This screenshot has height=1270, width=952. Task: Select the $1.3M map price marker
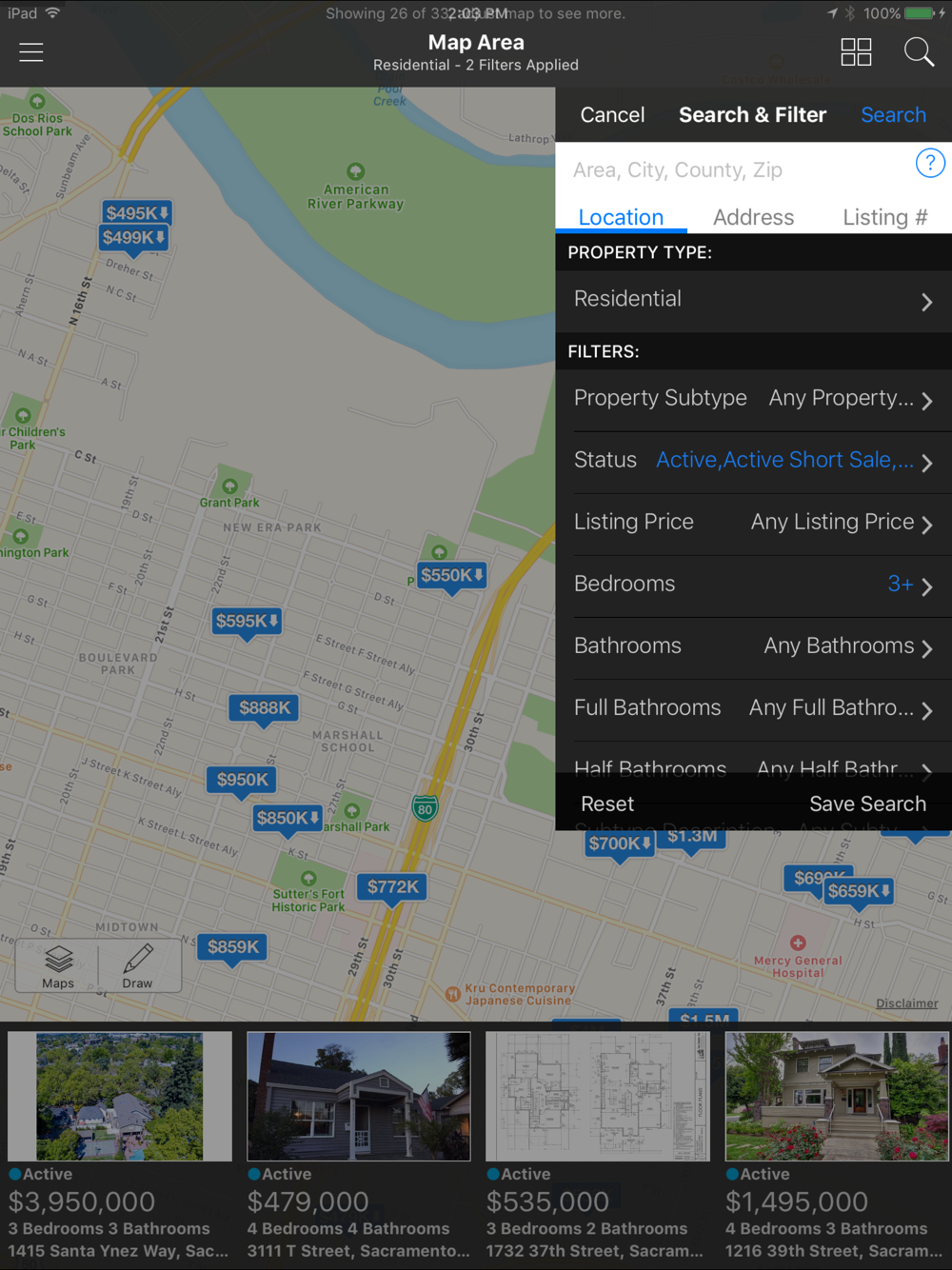coord(692,838)
